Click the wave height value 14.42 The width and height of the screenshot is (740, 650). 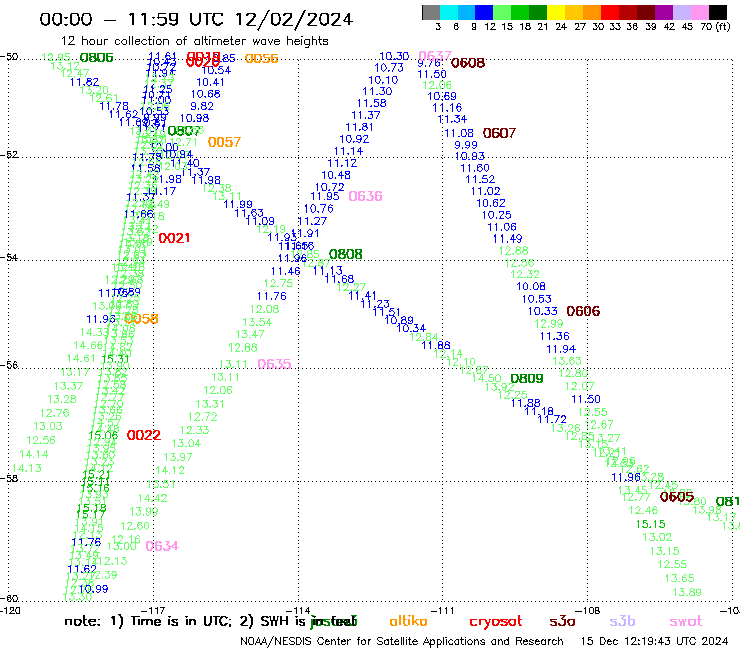pyautogui.click(x=152, y=498)
